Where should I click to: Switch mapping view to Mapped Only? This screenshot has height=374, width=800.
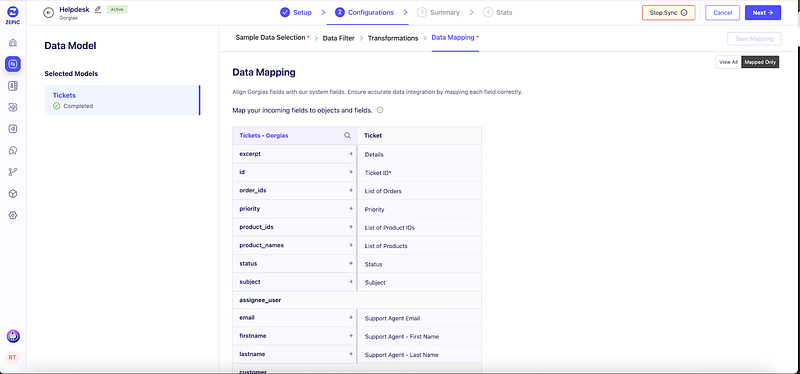[x=760, y=62]
